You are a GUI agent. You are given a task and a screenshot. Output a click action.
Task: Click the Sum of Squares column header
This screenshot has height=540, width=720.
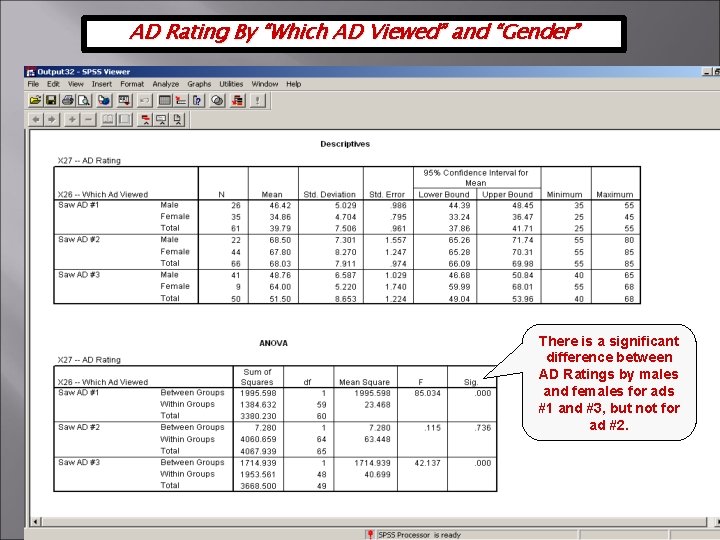click(257, 377)
